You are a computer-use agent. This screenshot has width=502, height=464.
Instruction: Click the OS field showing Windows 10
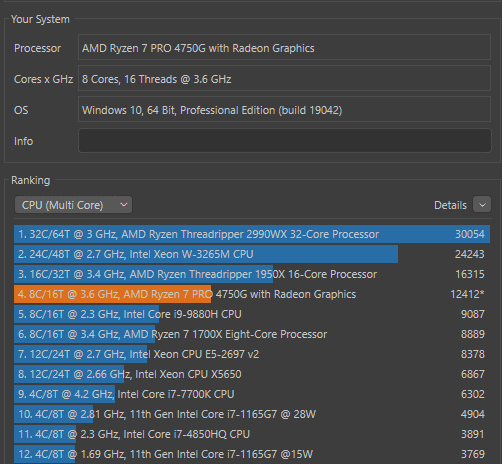pyautogui.click(x=284, y=109)
